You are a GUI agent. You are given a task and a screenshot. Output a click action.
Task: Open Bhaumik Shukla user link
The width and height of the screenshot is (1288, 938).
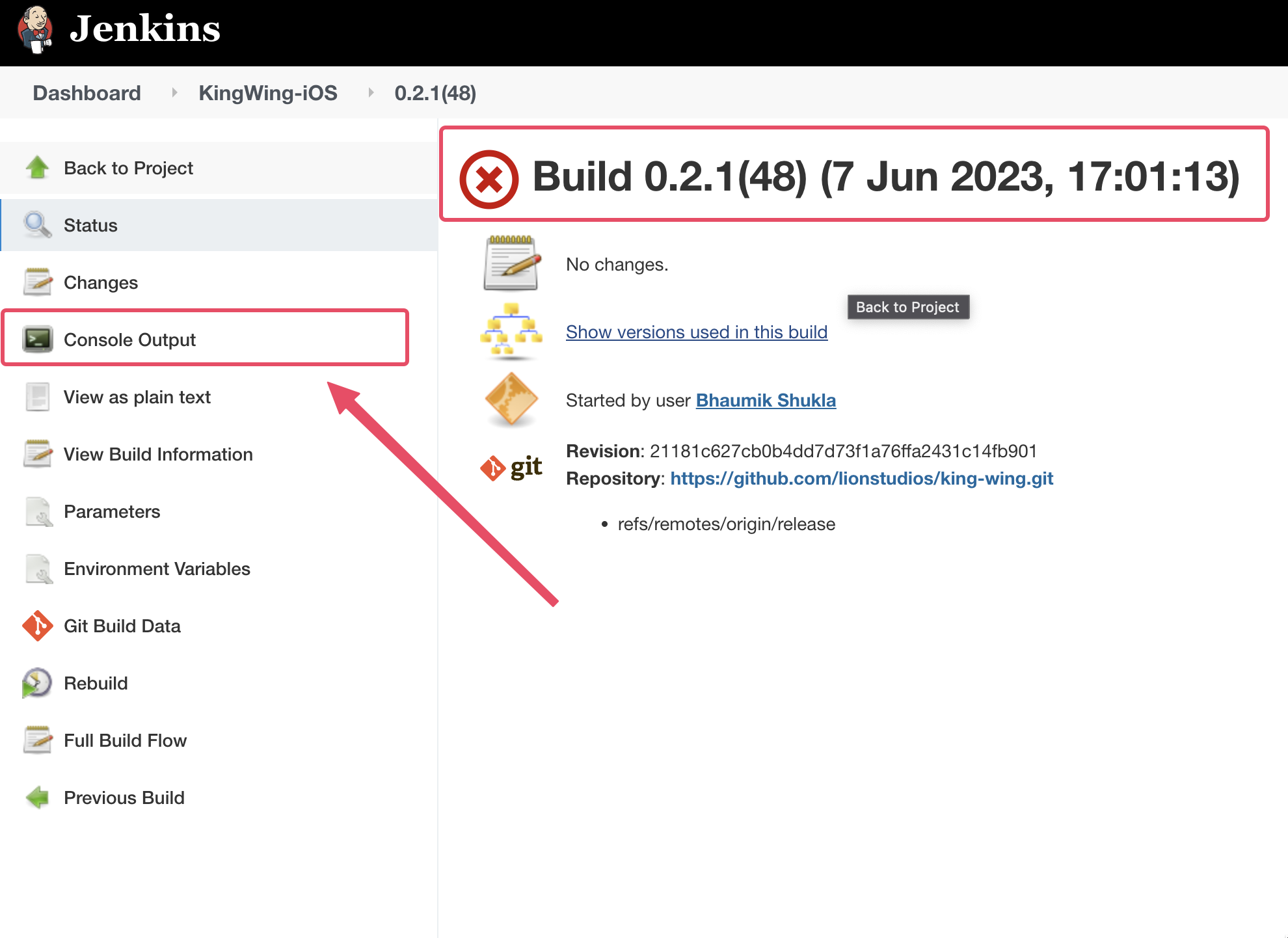pos(766,400)
